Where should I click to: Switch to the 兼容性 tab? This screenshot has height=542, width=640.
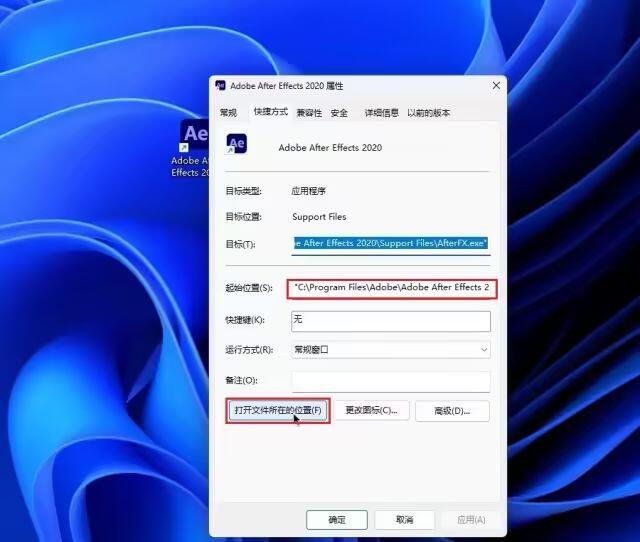coord(309,113)
